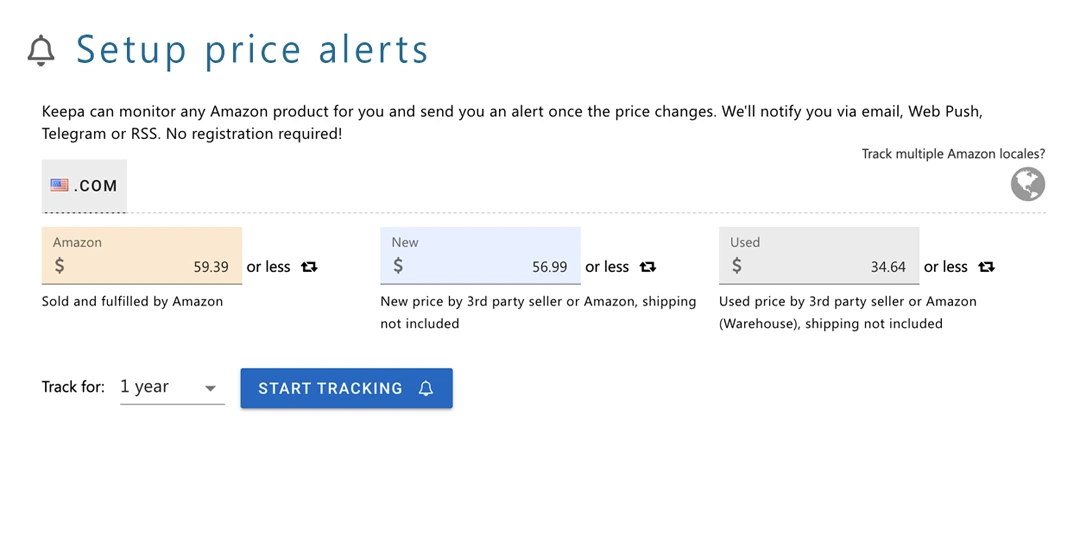Image resolution: width=1080 pixels, height=534 pixels.
Task: Select the .COM locale tab
Action: pos(84,185)
